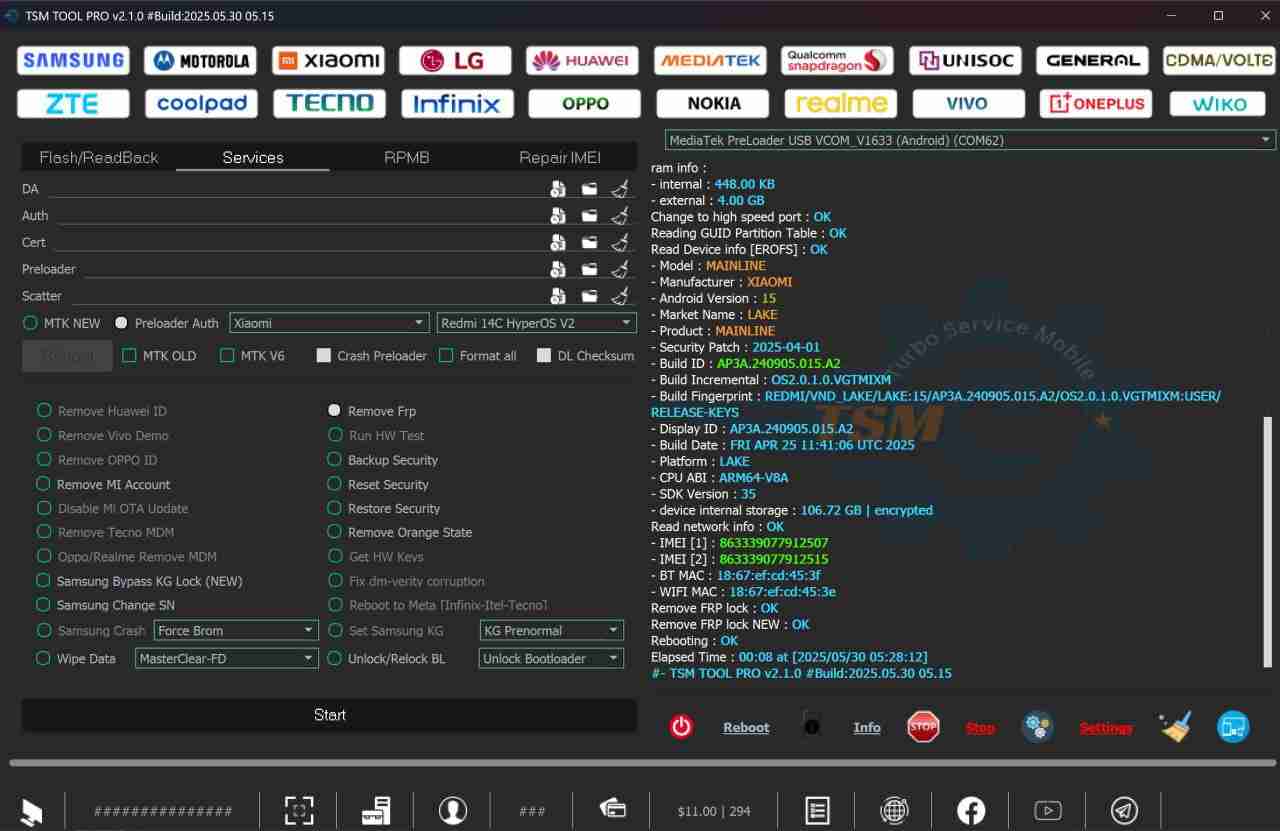
Task: Expand the MediaTek PreLoader COM port dropdown
Action: pyautogui.click(x=970, y=140)
